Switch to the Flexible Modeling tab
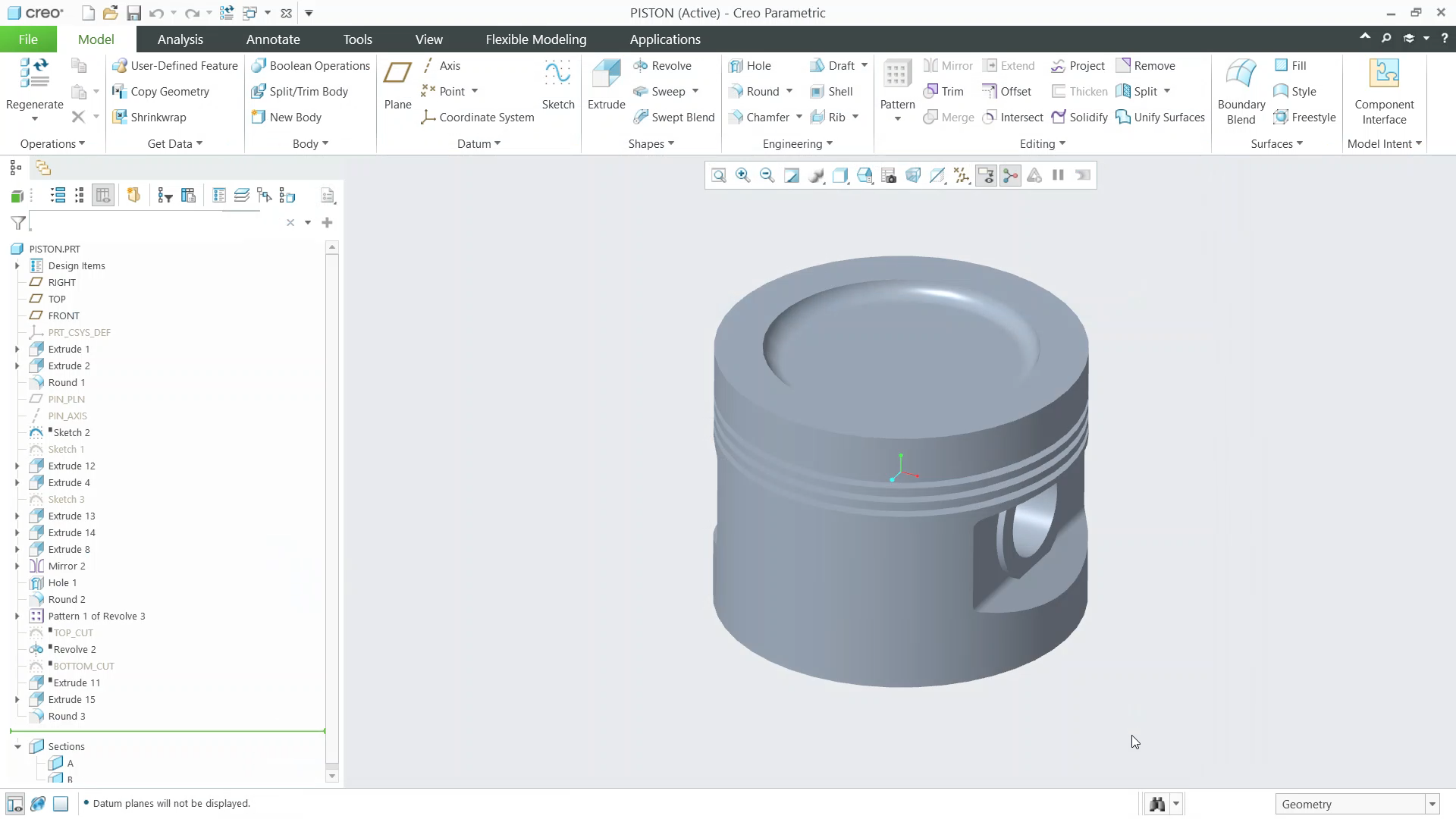Viewport: 1456px width, 819px height. pyautogui.click(x=535, y=39)
